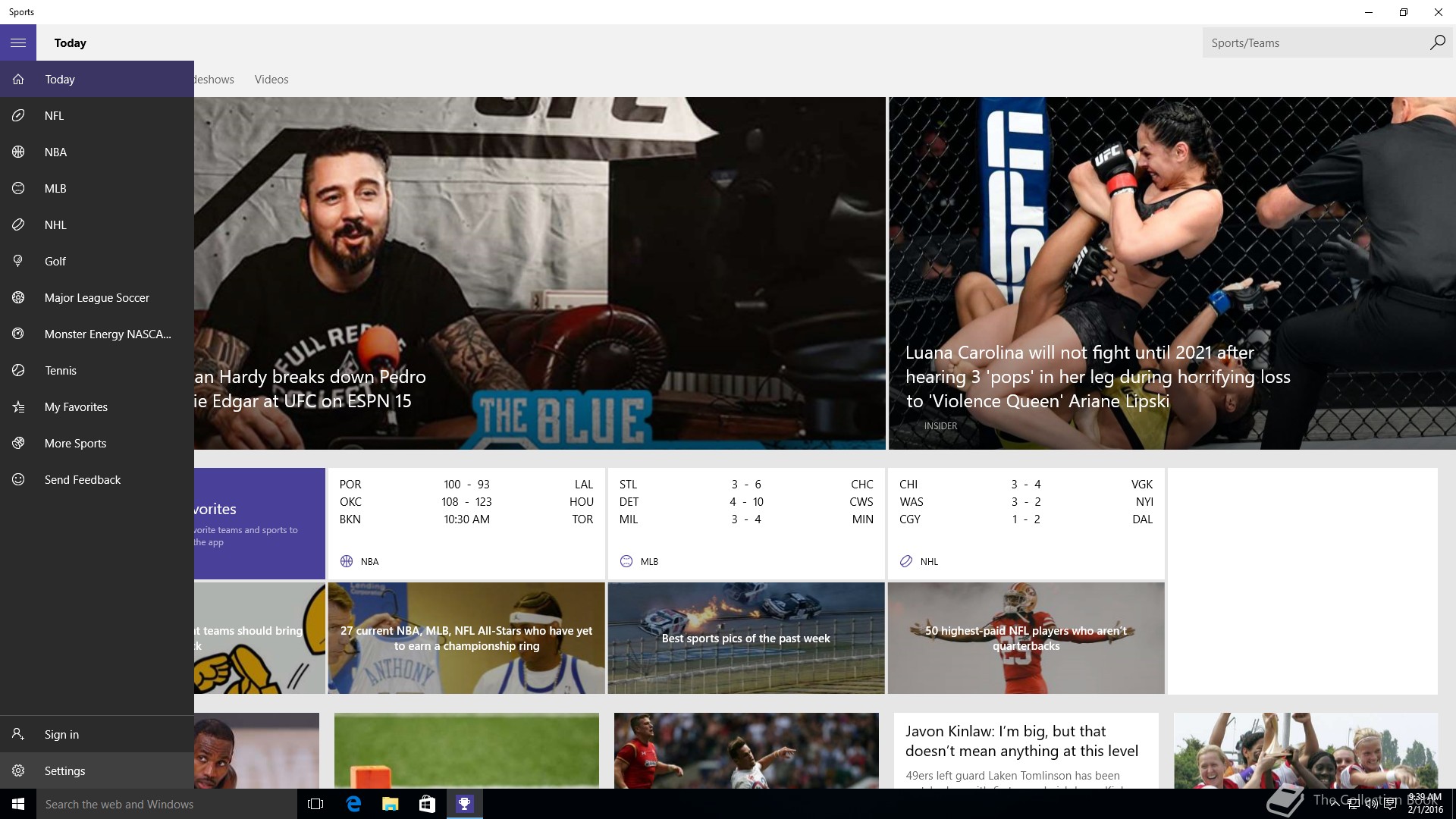This screenshot has width=1456, height=819.
Task: Click the Settings gear icon
Action: click(18, 770)
